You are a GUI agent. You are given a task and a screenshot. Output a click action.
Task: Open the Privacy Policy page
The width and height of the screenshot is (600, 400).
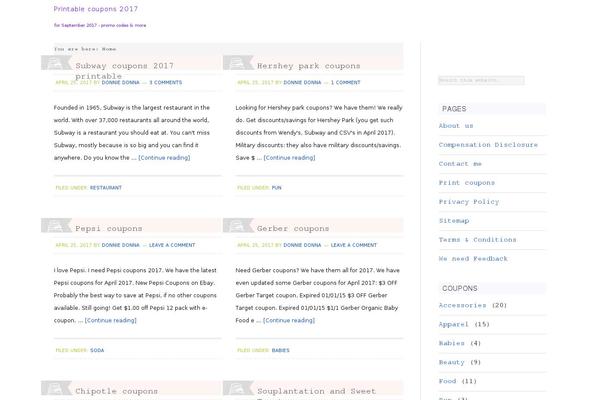[469, 202]
